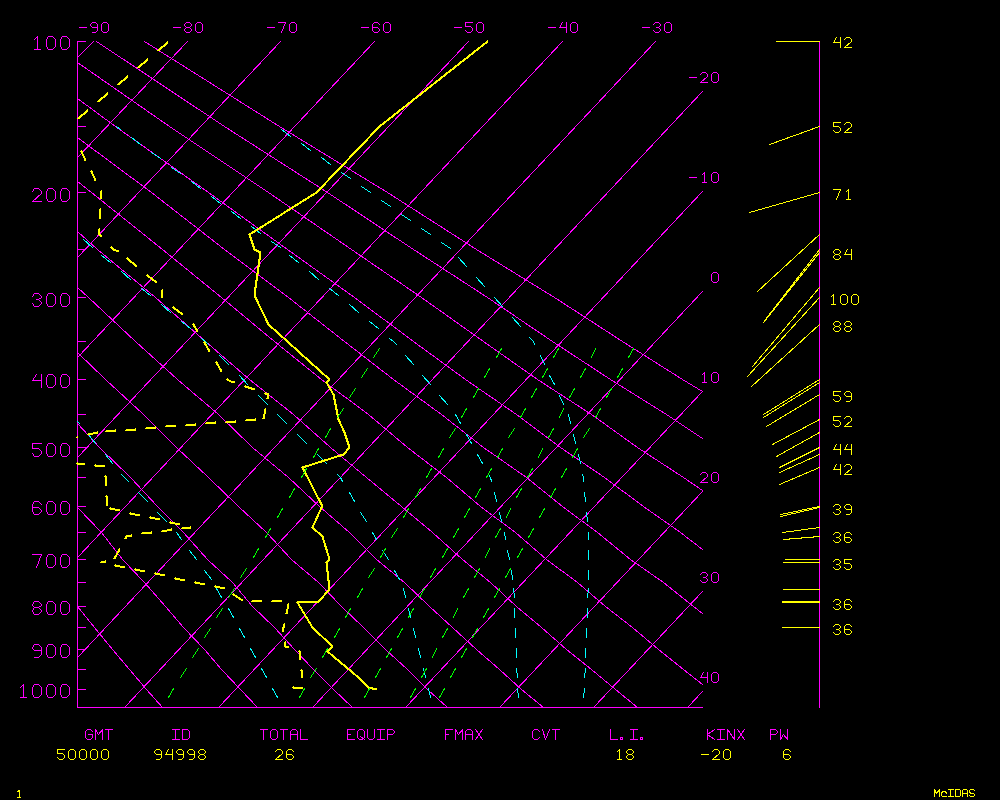Click the wind speed value 71

[x=843, y=195]
